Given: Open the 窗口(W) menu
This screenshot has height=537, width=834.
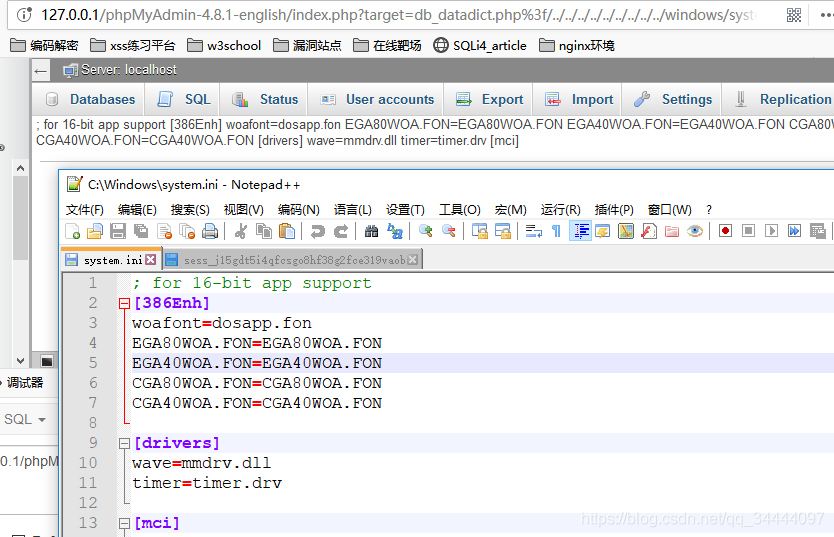Looking at the screenshot, I should pos(669,210).
